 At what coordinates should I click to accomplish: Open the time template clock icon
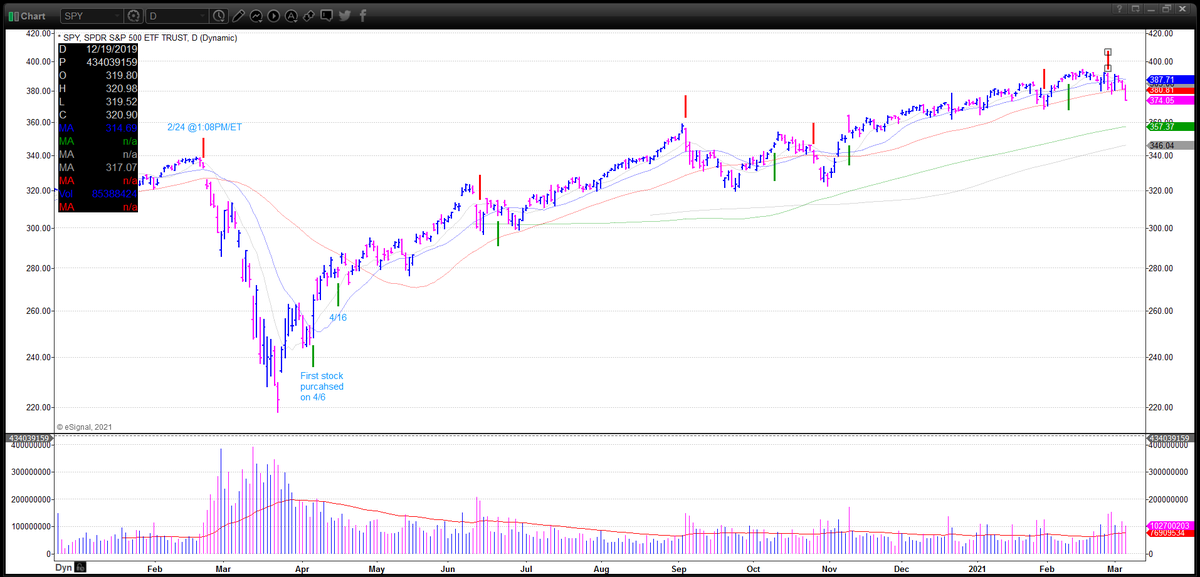point(220,16)
